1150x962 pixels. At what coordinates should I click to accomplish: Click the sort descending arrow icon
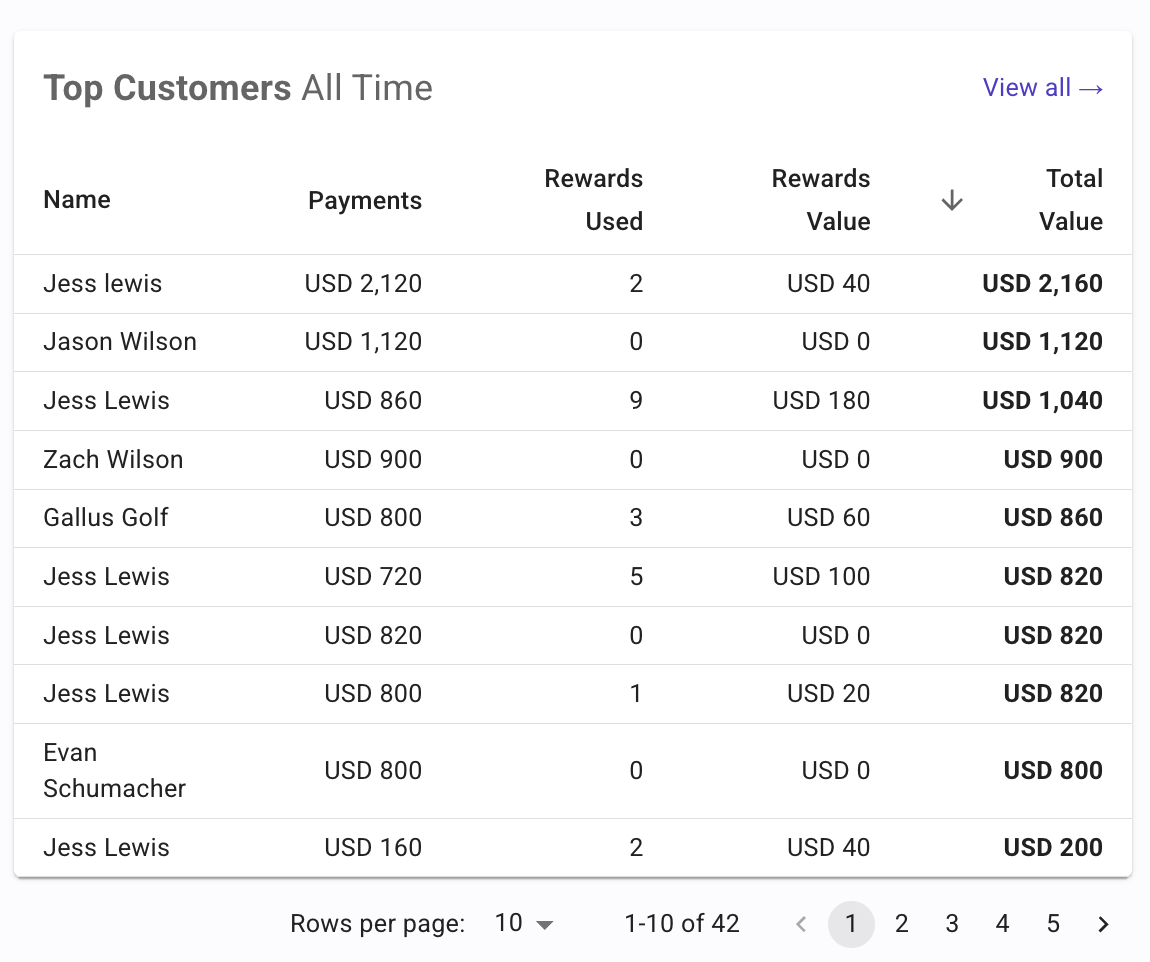click(952, 201)
